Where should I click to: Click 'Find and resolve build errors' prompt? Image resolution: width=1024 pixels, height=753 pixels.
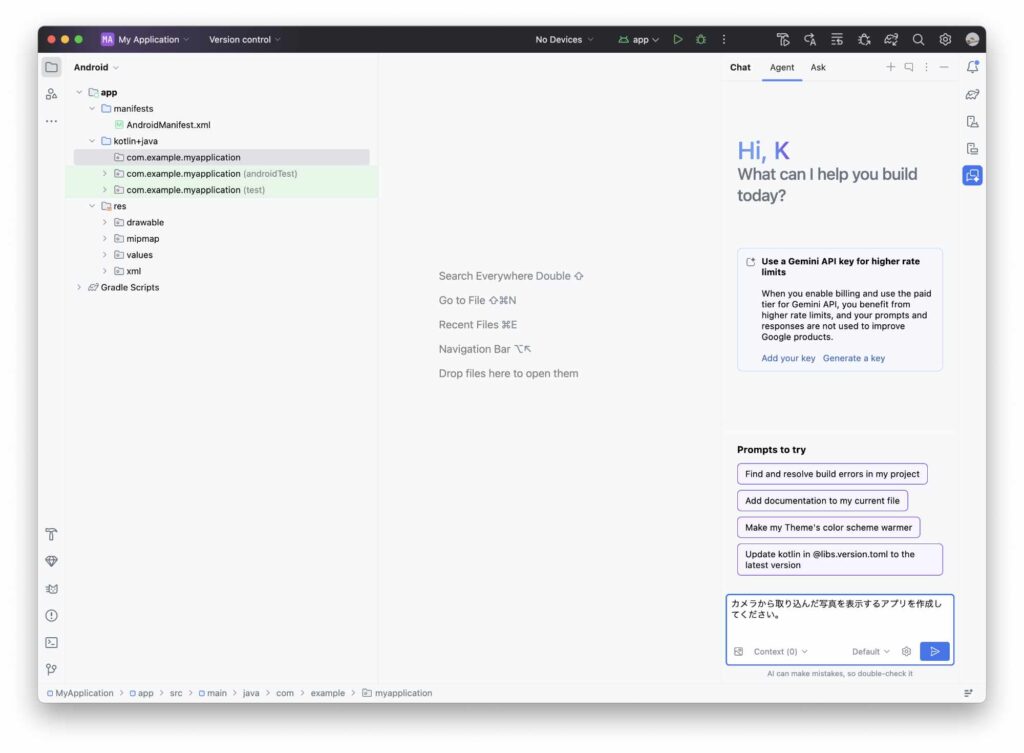point(832,474)
